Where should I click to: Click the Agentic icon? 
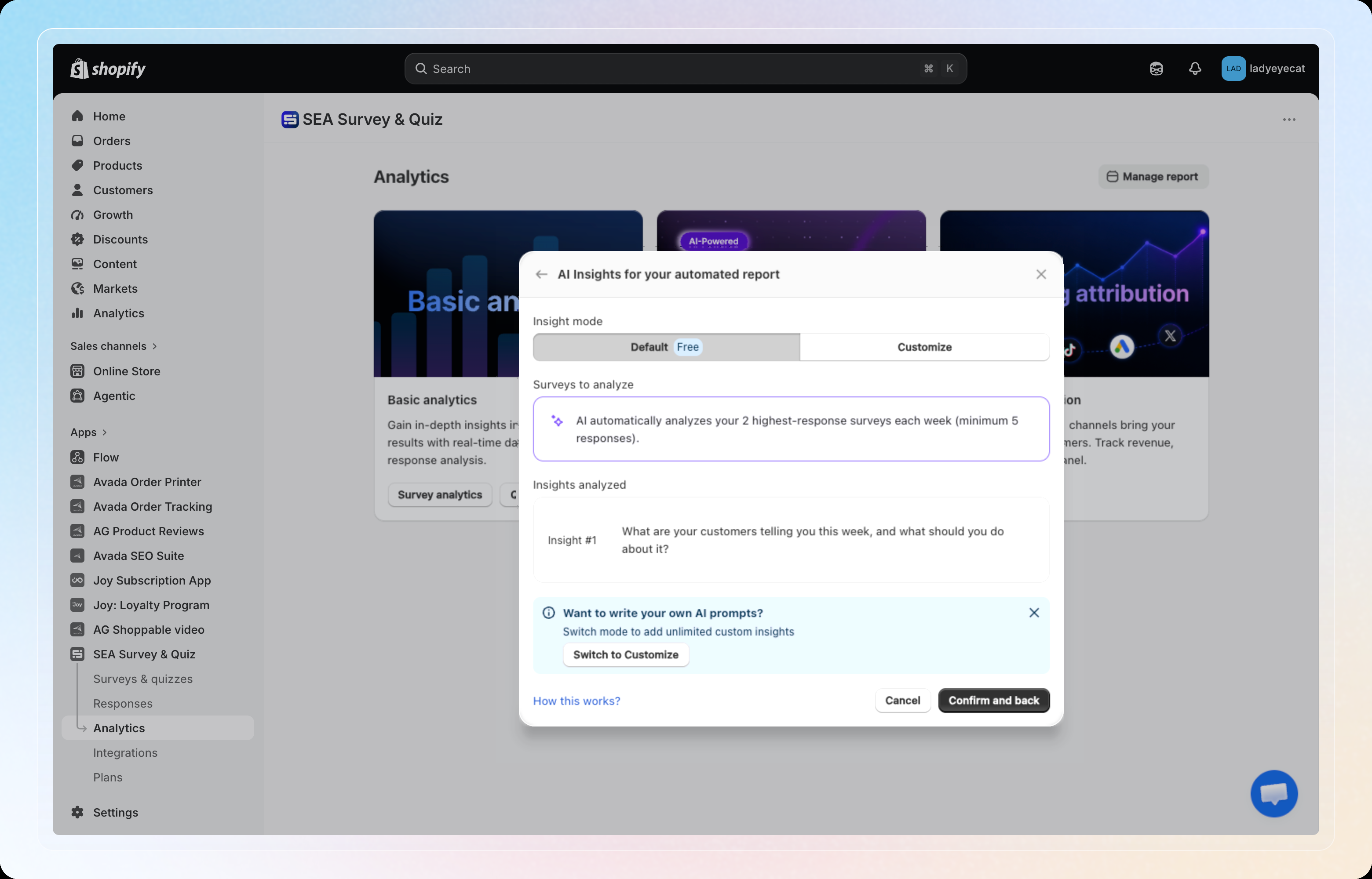pos(78,396)
